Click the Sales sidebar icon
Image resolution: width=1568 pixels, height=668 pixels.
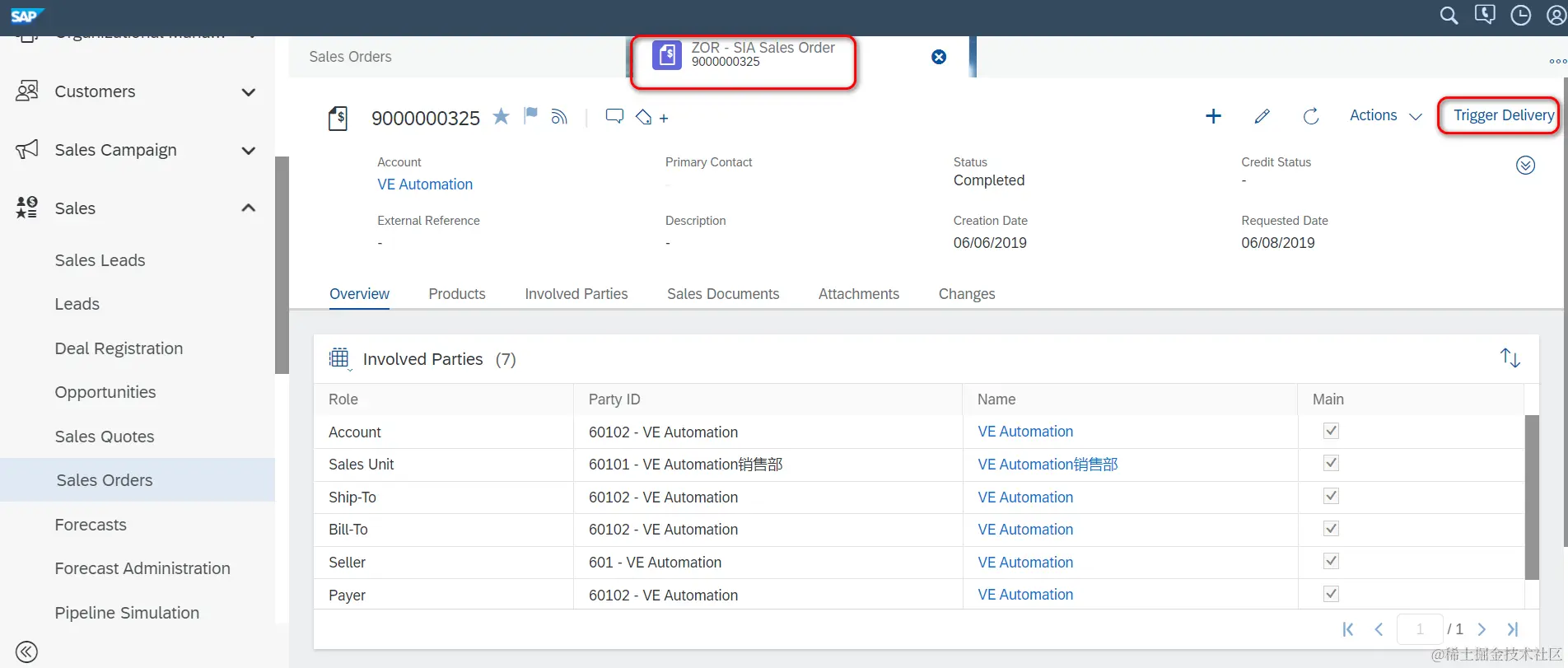coord(27,208)
